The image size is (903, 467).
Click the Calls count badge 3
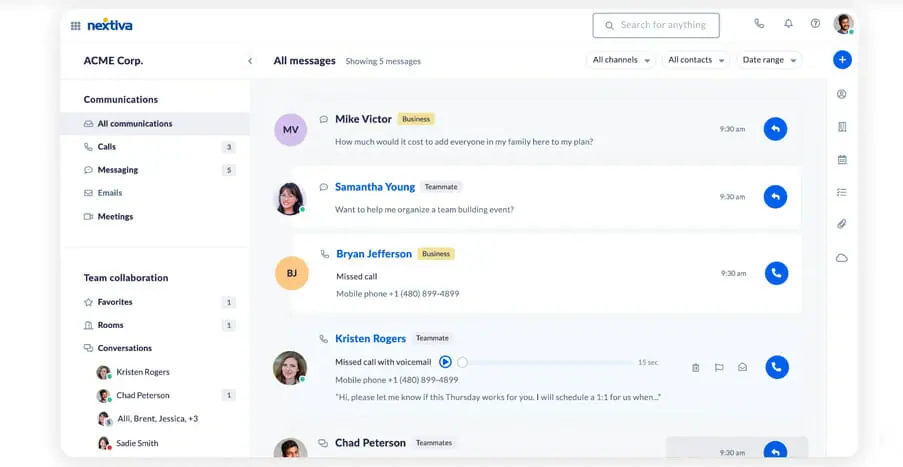(x=229, y=147)
